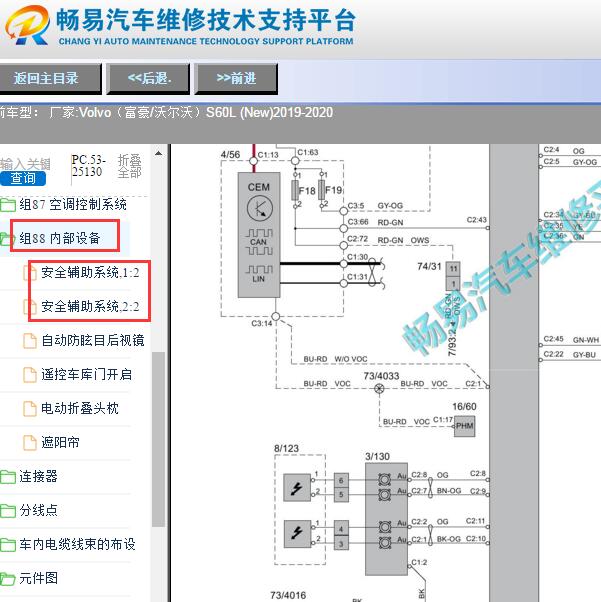
Task: Open document 安全辅助系统,2:2
Action: click(90, 306)
